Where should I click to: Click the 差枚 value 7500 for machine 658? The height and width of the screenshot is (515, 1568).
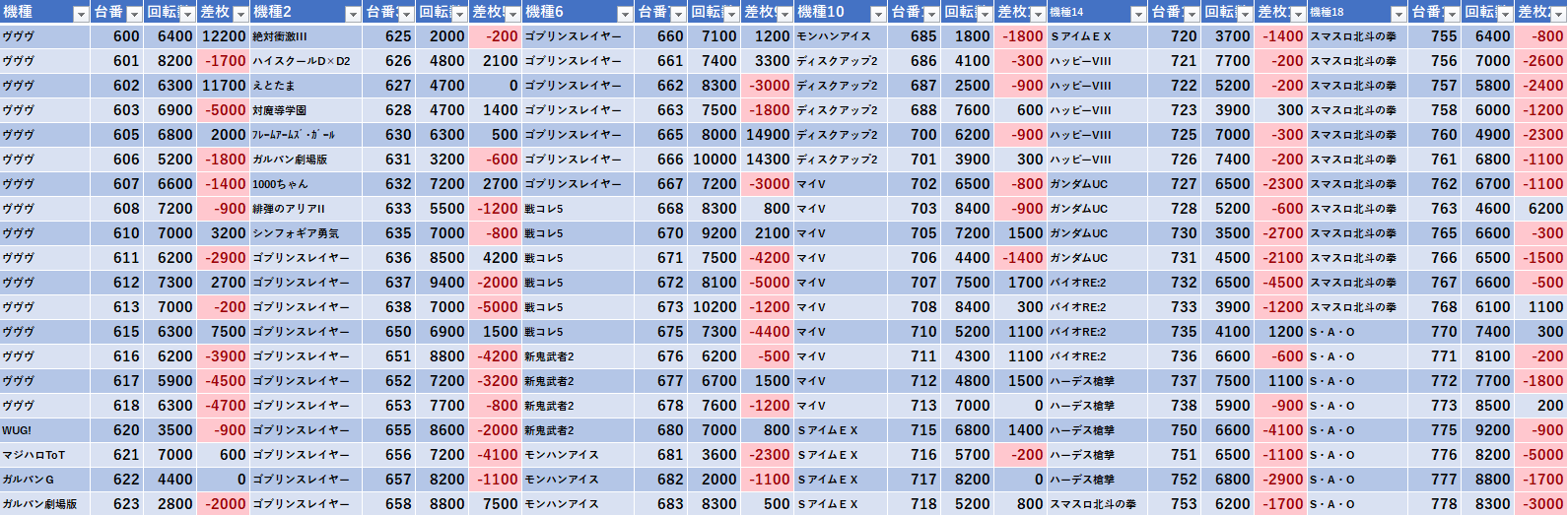coord(495,504)
